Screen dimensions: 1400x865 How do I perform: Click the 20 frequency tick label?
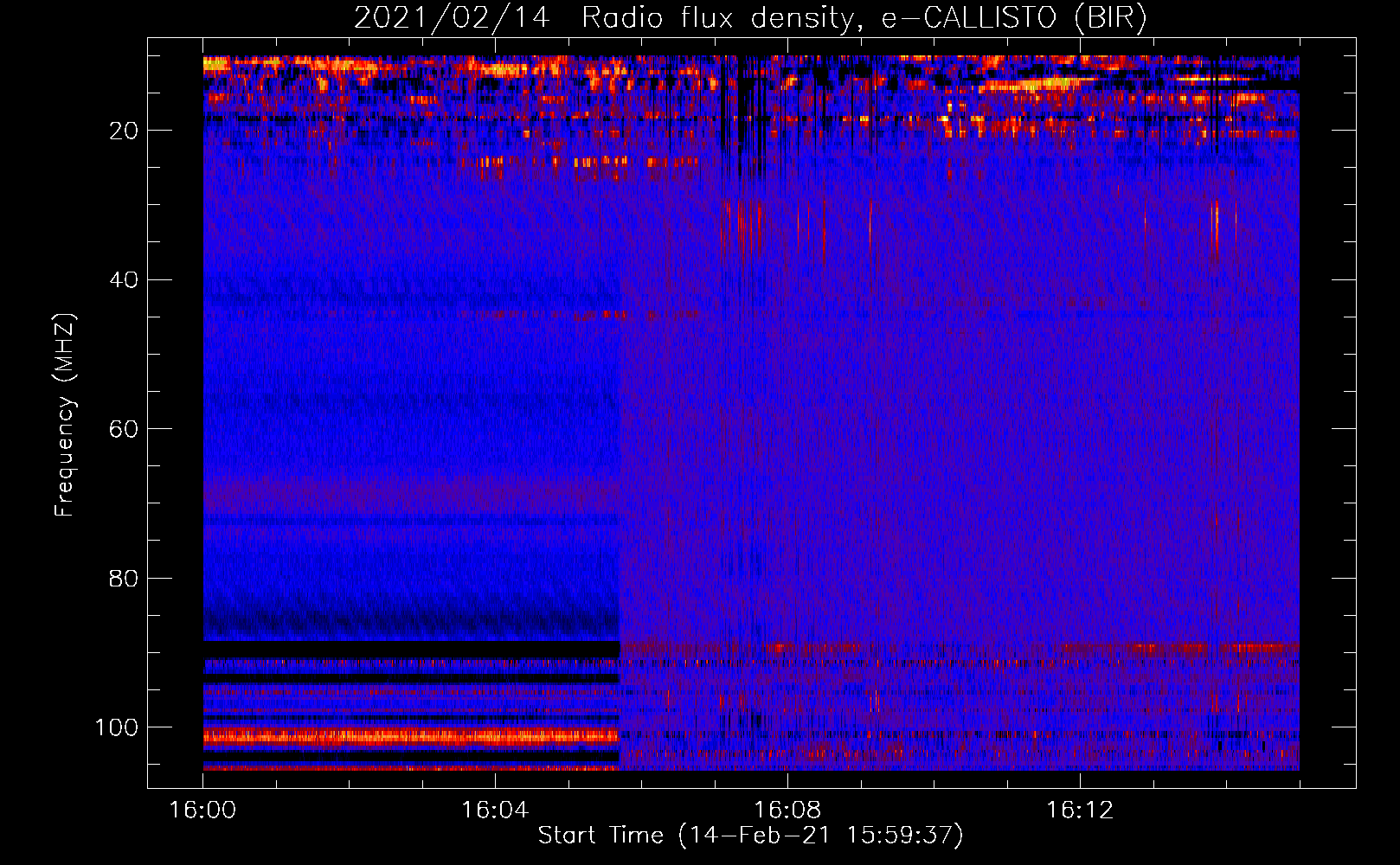(124, 131)
